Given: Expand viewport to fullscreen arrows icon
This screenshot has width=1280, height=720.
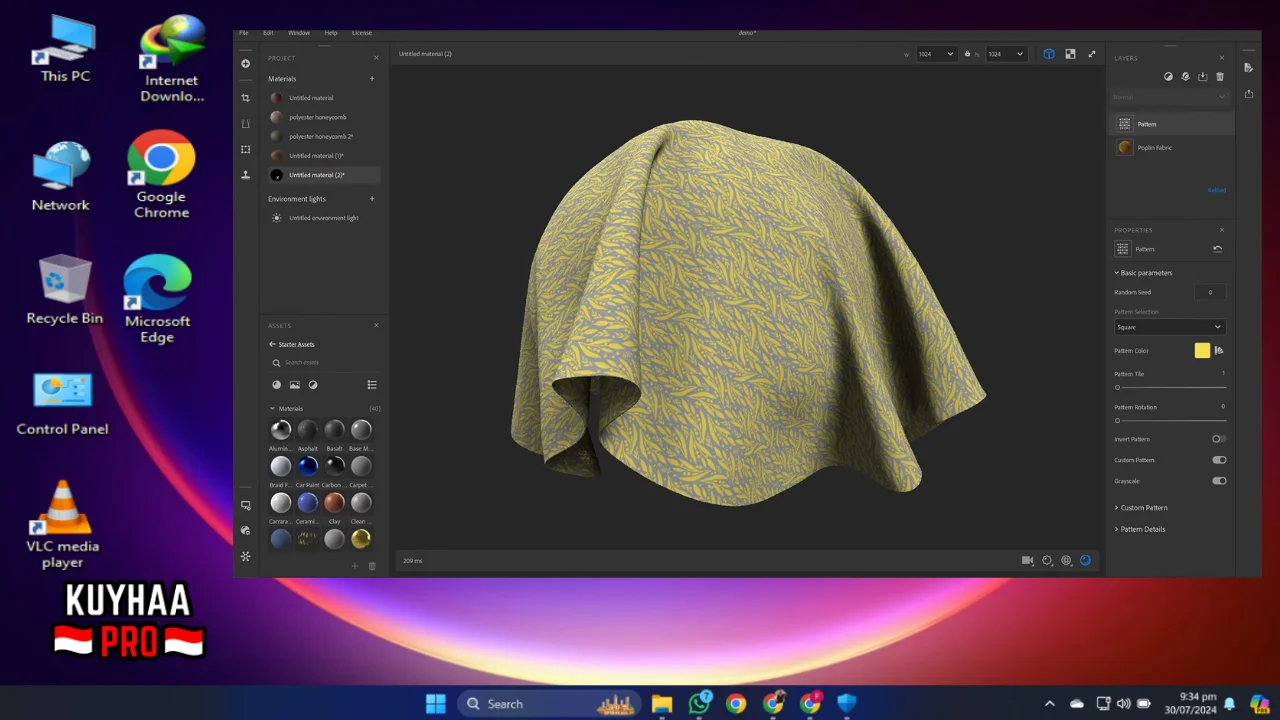Looking at the screenshot, I should pyautogui.click(x=1092, y=54).
